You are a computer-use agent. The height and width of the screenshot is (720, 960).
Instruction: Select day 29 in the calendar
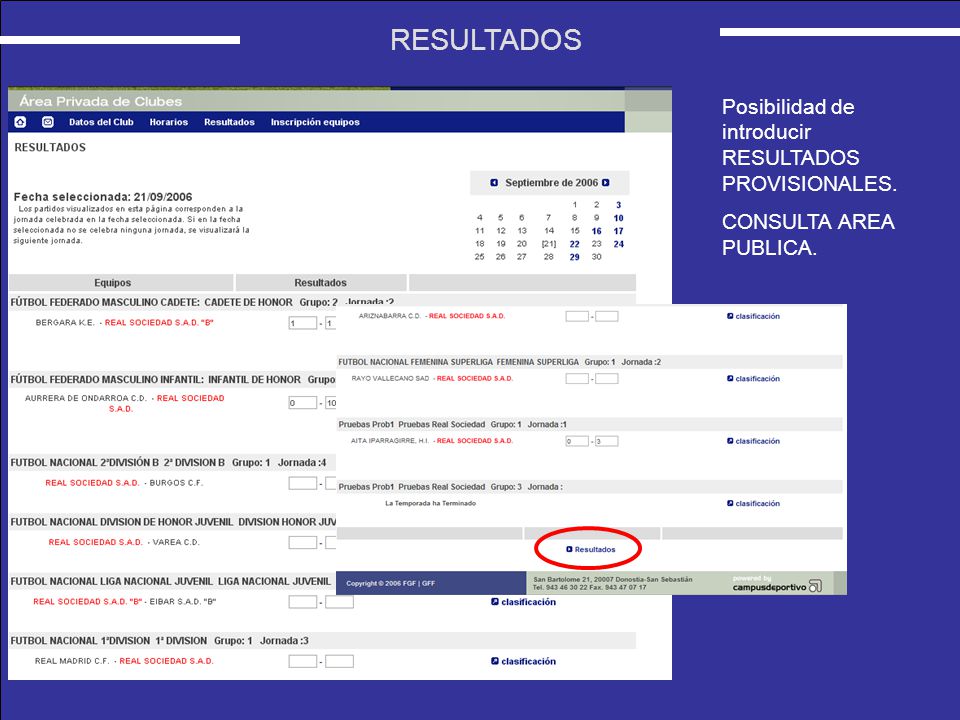tap(574, 257)
